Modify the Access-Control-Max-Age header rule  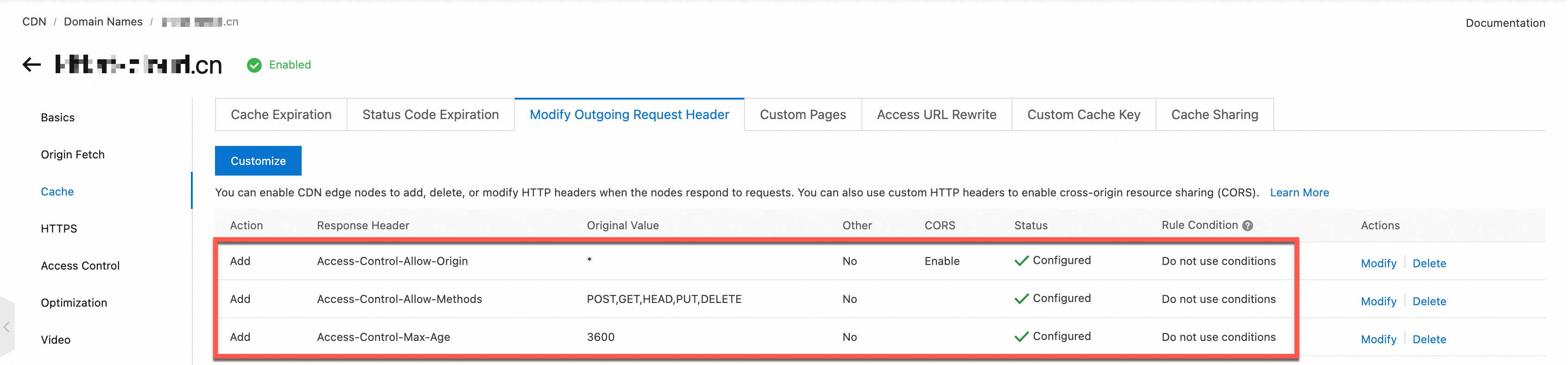point(1378,340)
